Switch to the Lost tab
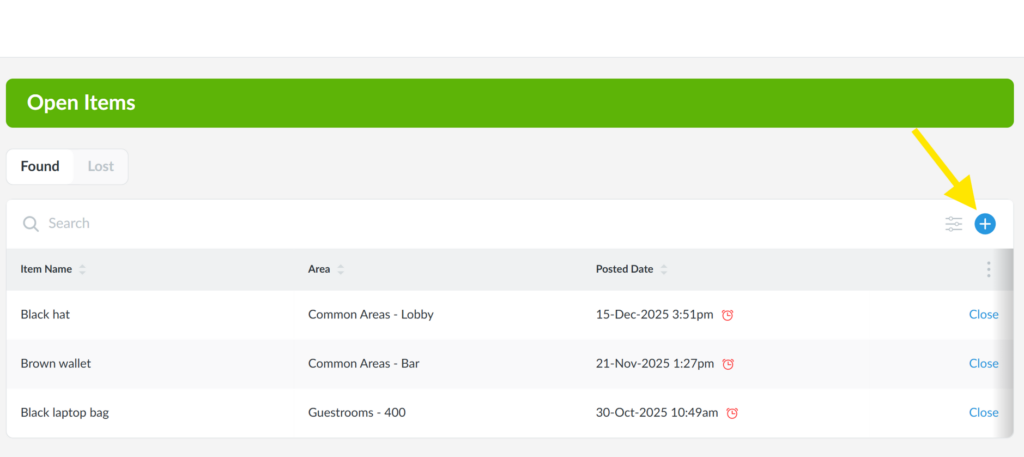 tap(100, 167)
